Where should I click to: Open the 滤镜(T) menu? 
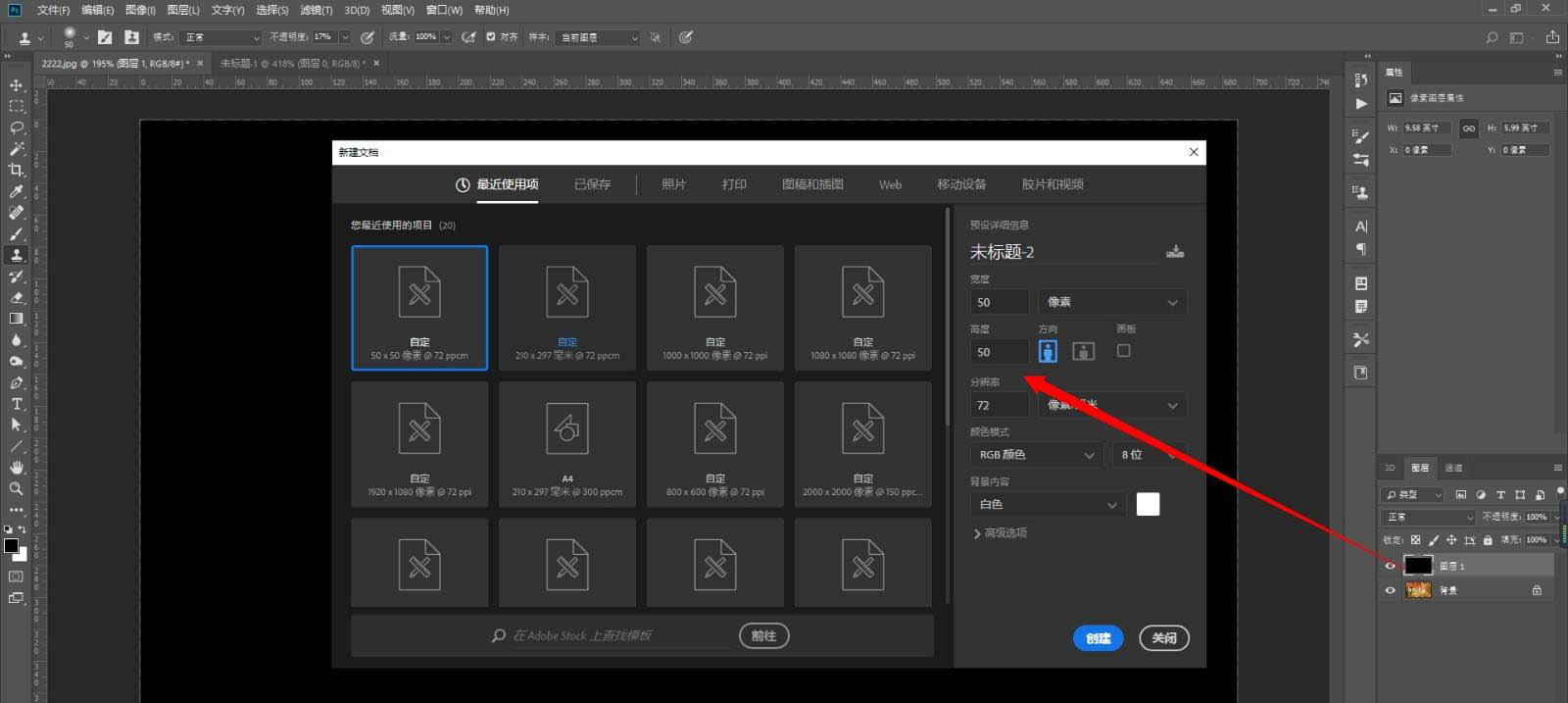coord(316,10)
